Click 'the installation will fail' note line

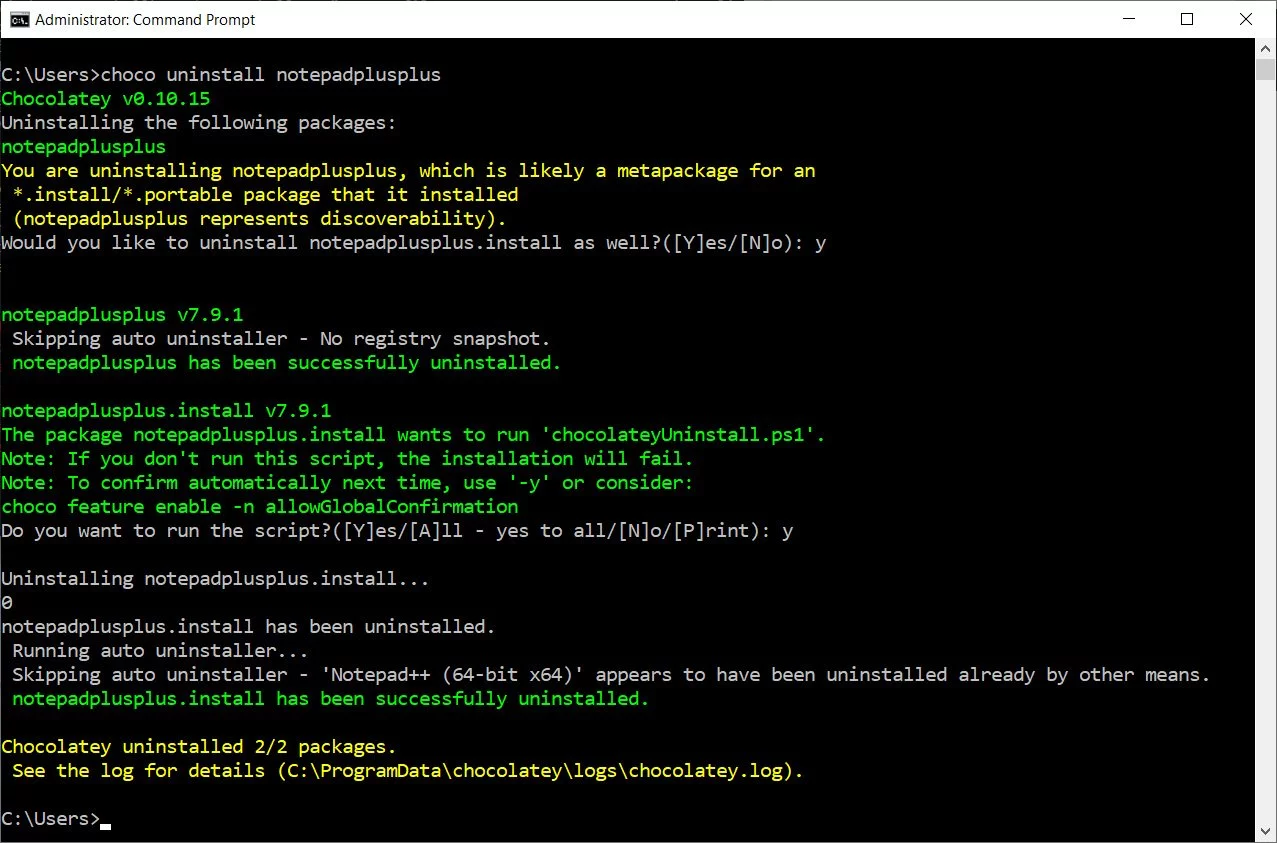347,459
